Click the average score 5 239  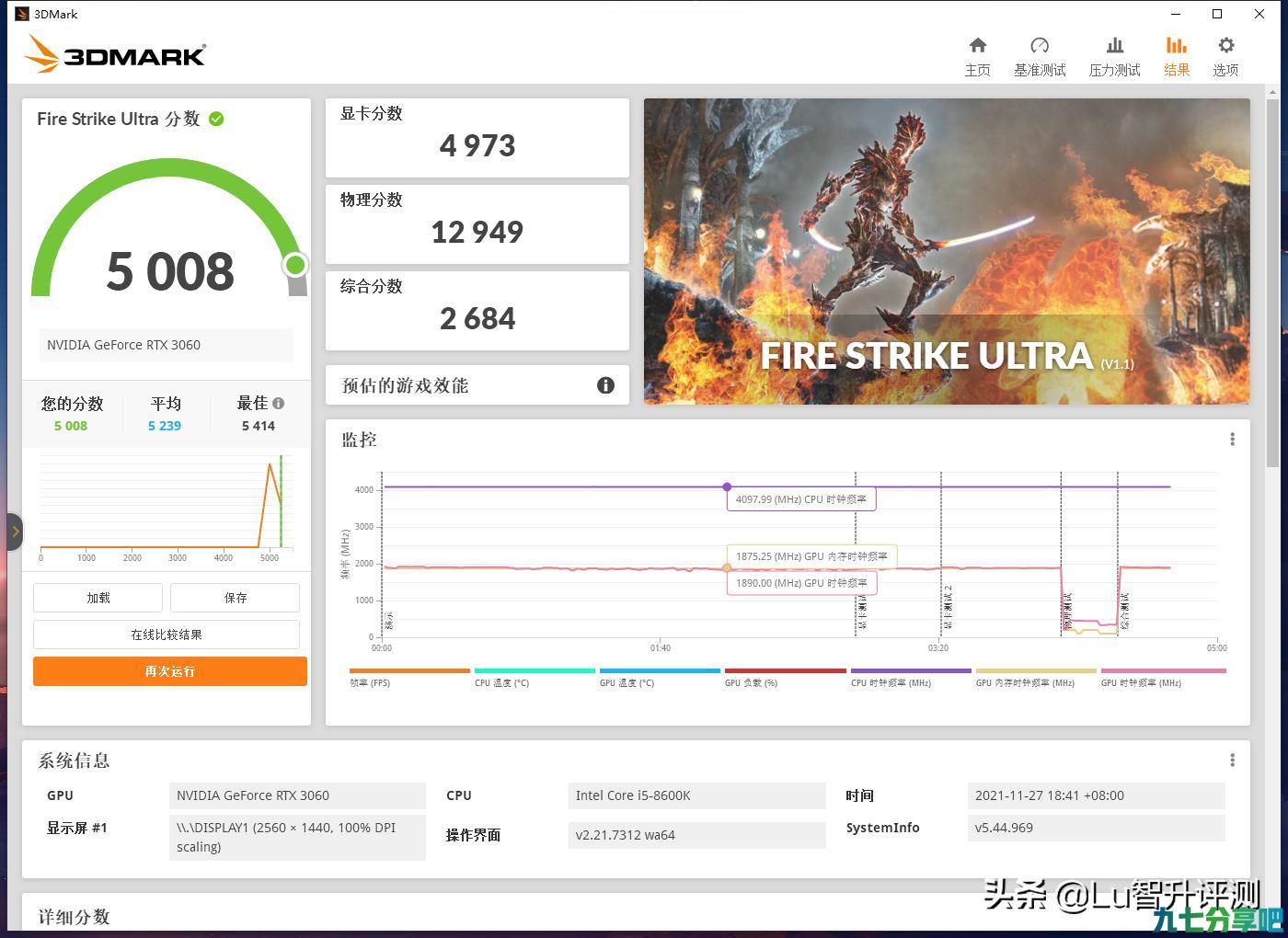pos(165,426)
